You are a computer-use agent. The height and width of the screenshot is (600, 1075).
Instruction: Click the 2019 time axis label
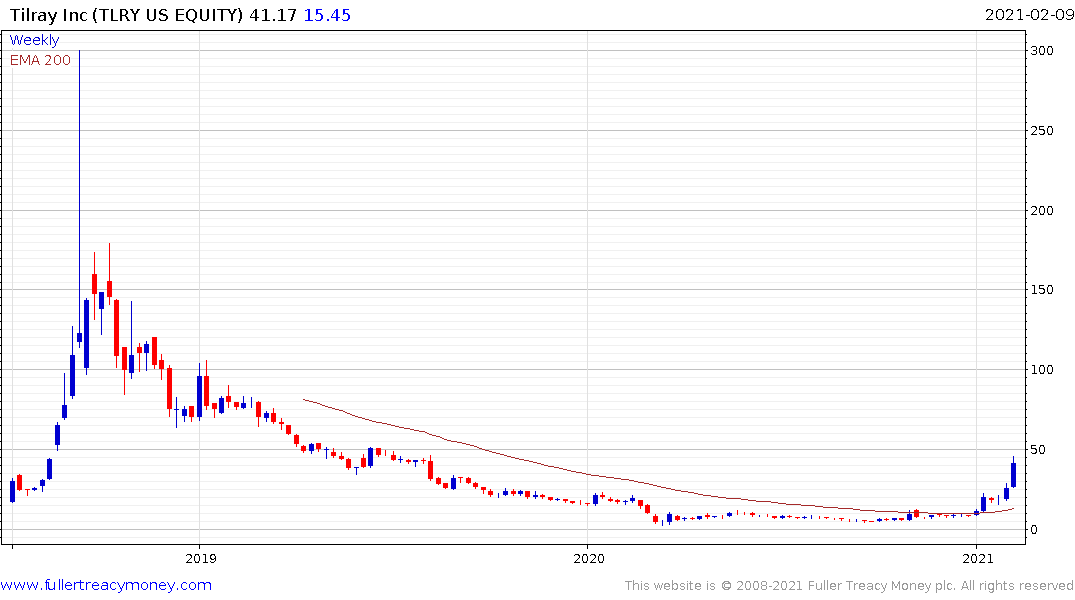pyautogui.click(x=201, y=558)
